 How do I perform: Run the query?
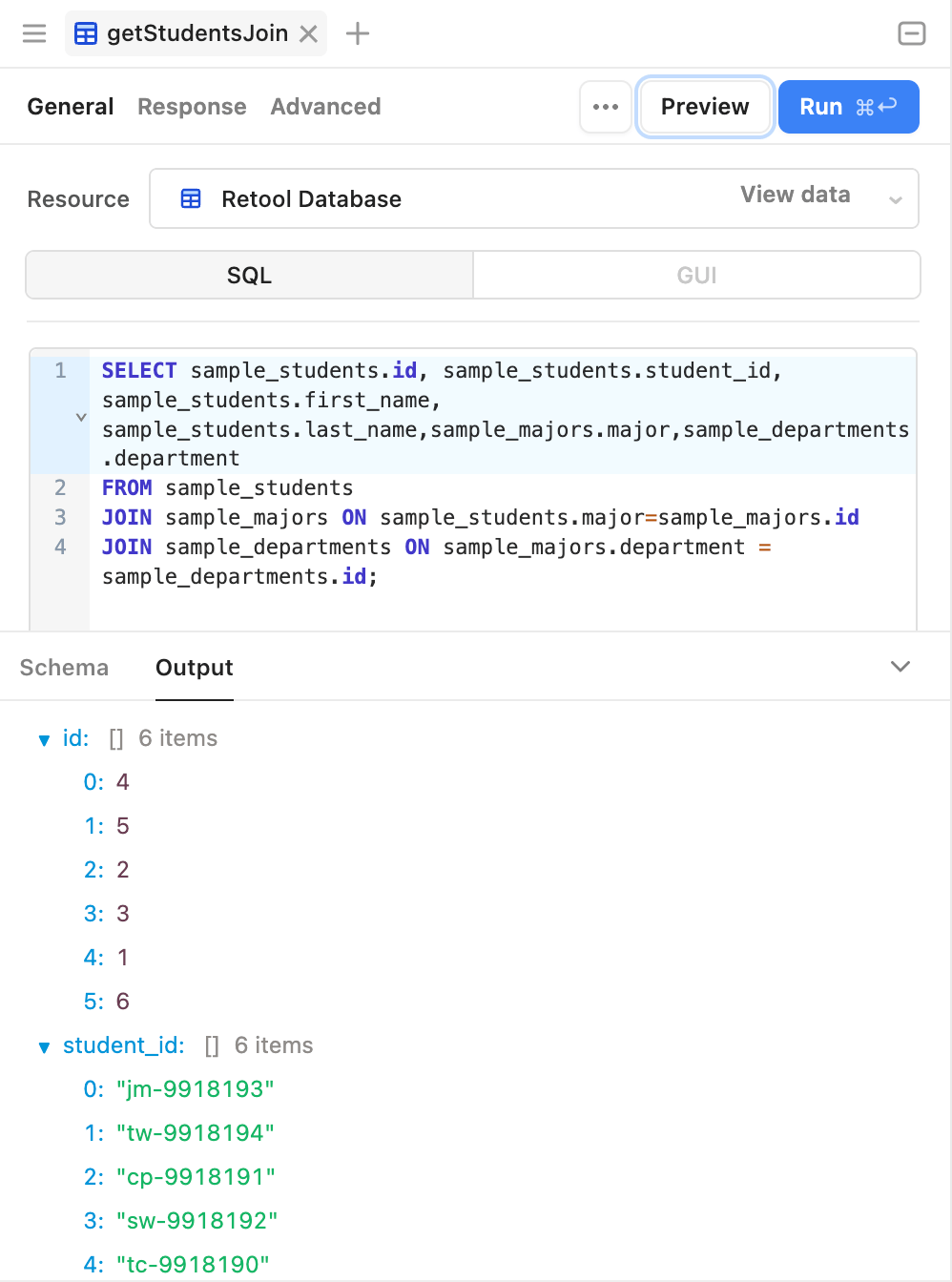[849, 107]
